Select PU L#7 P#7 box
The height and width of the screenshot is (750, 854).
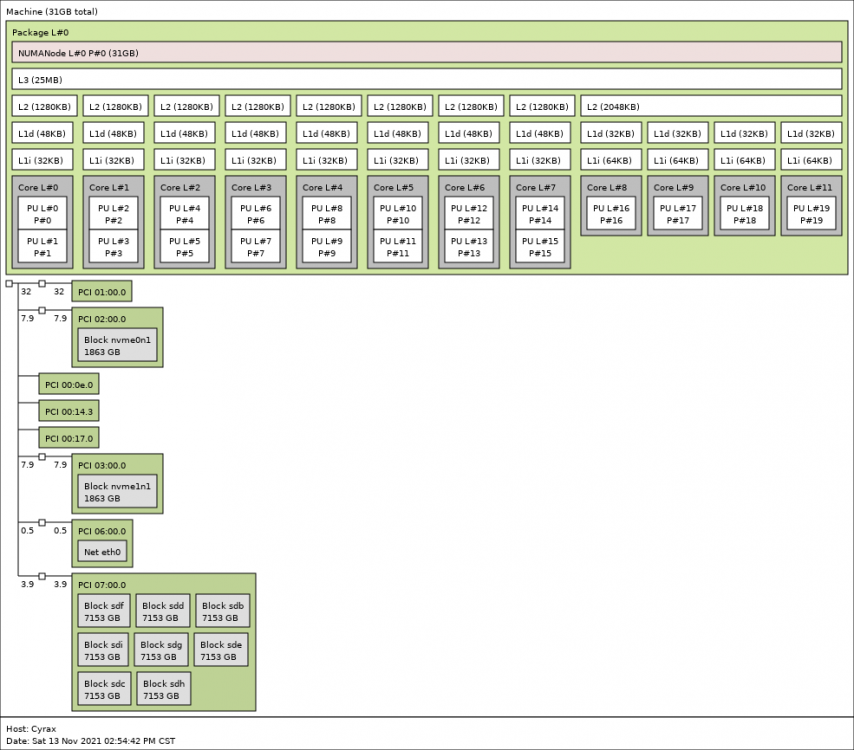pos(255,247)
